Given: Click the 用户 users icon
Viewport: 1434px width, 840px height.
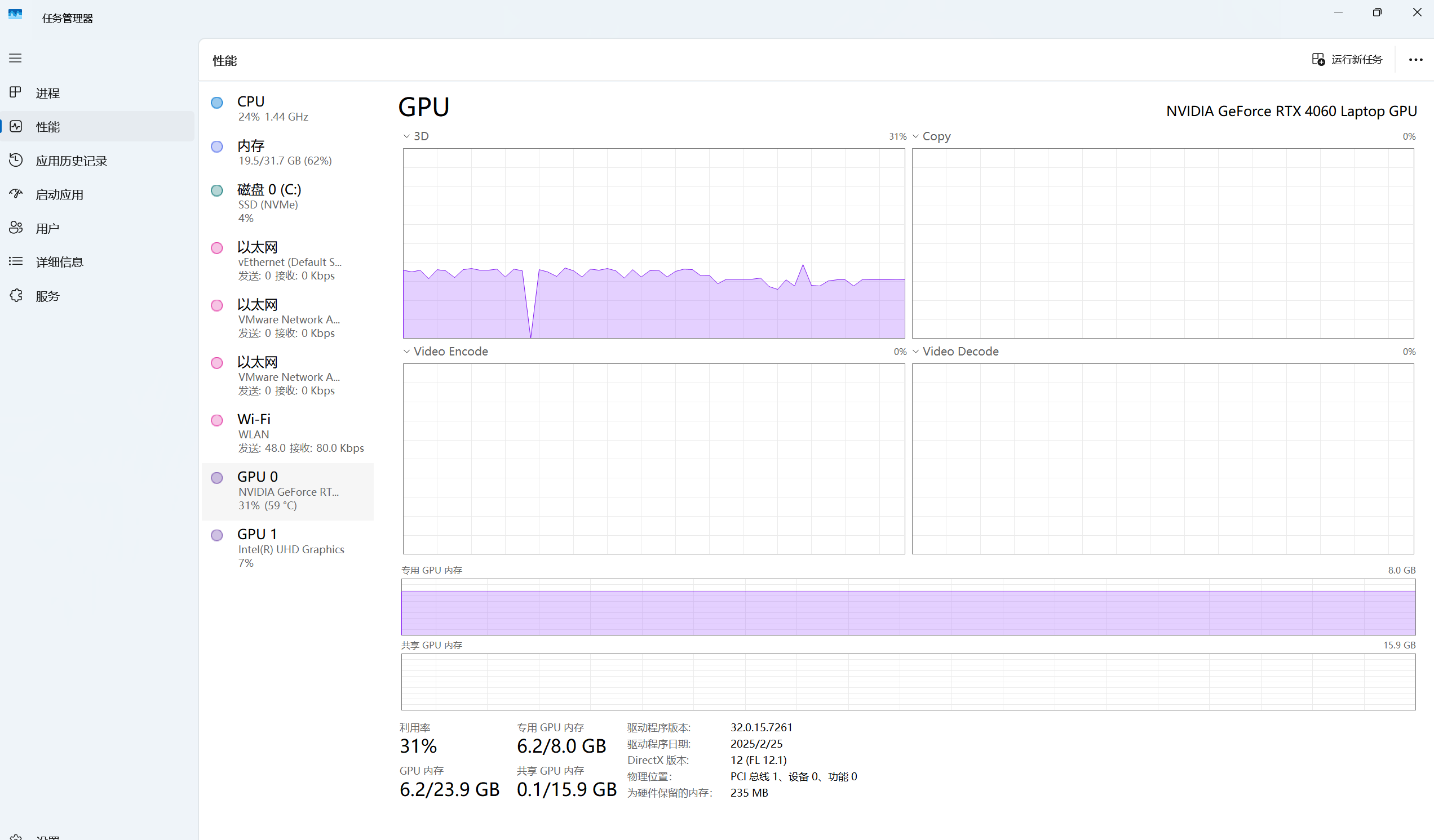Looking at the screenshot, I should pyautogui.click(x=15, y=228).
